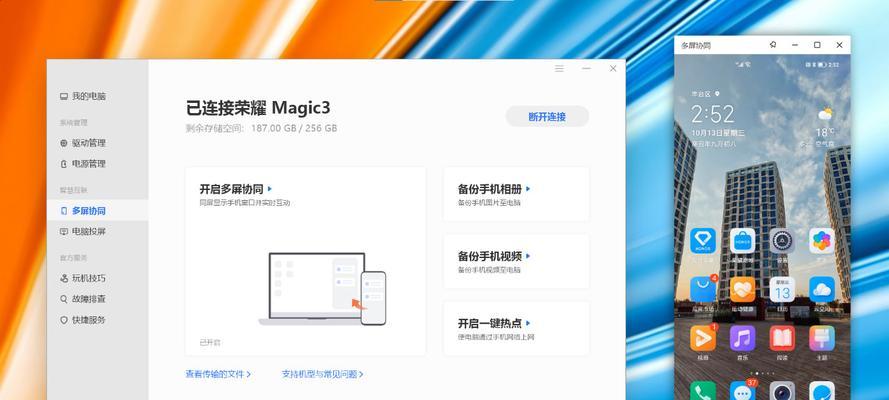The image size is (889, 400).
Task: Tap the location pin on the phone home screen
Action: tap(717, 93)
